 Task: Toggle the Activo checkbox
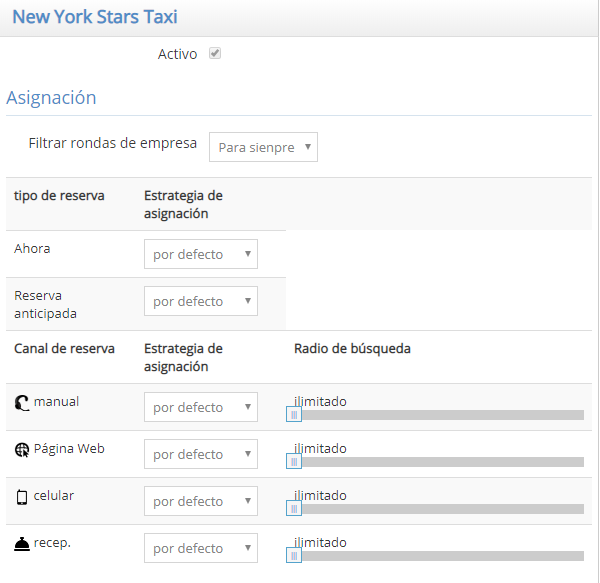(x=215, y=54)
